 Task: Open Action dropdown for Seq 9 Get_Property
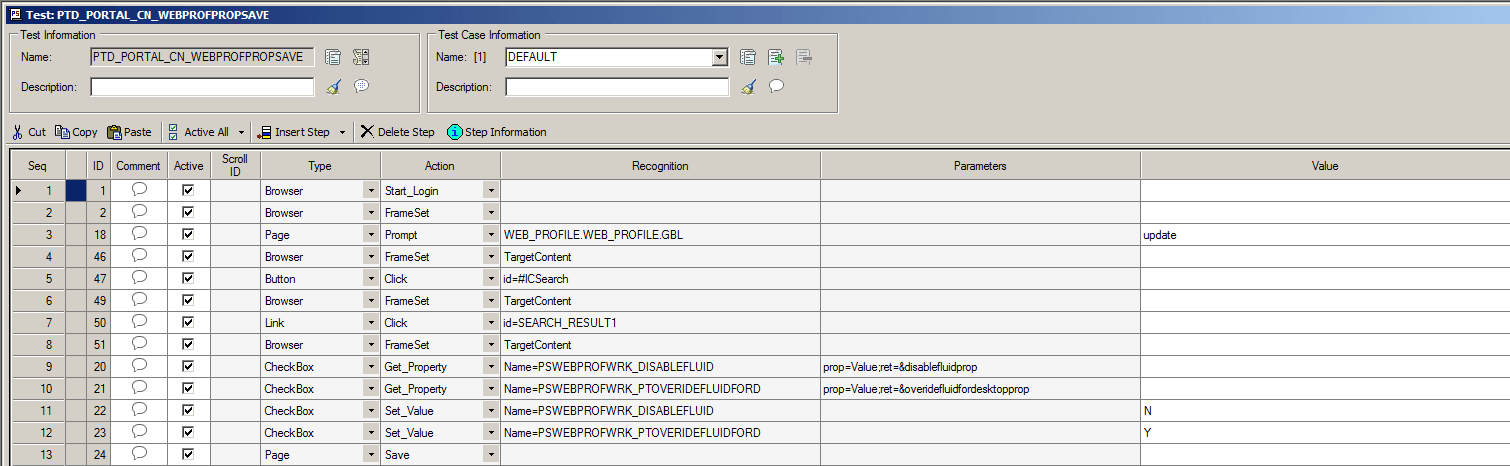491,366
